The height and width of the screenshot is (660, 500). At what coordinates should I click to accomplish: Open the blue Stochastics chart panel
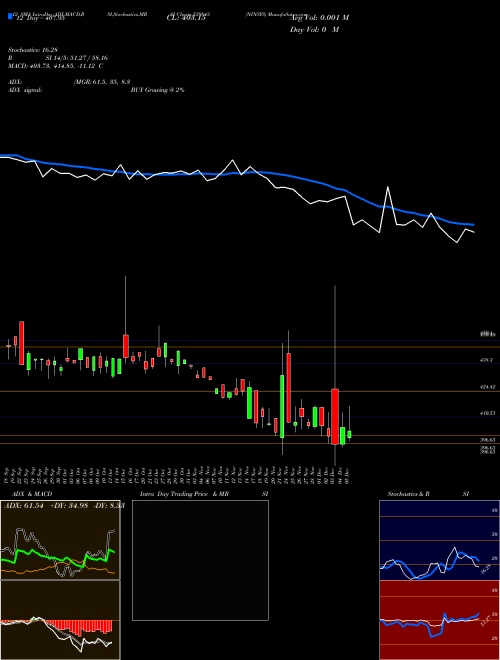click(x=439, y=540)
